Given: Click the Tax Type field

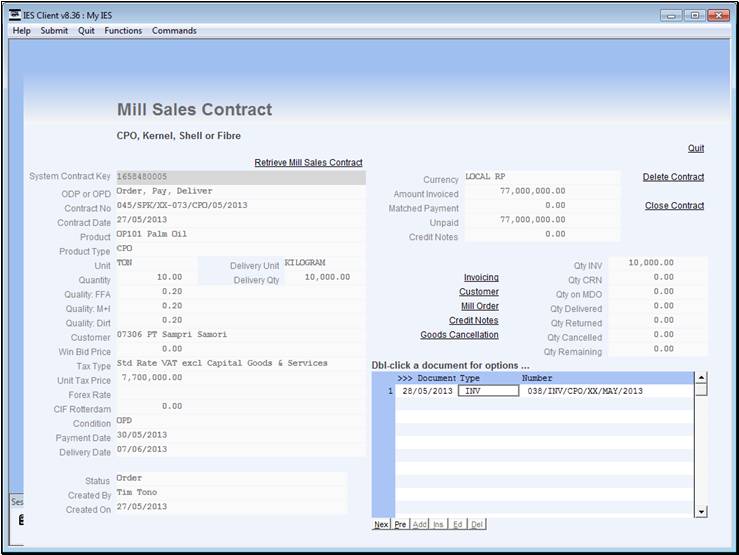Looking at the screenshot, I should (x=240, y=363).
